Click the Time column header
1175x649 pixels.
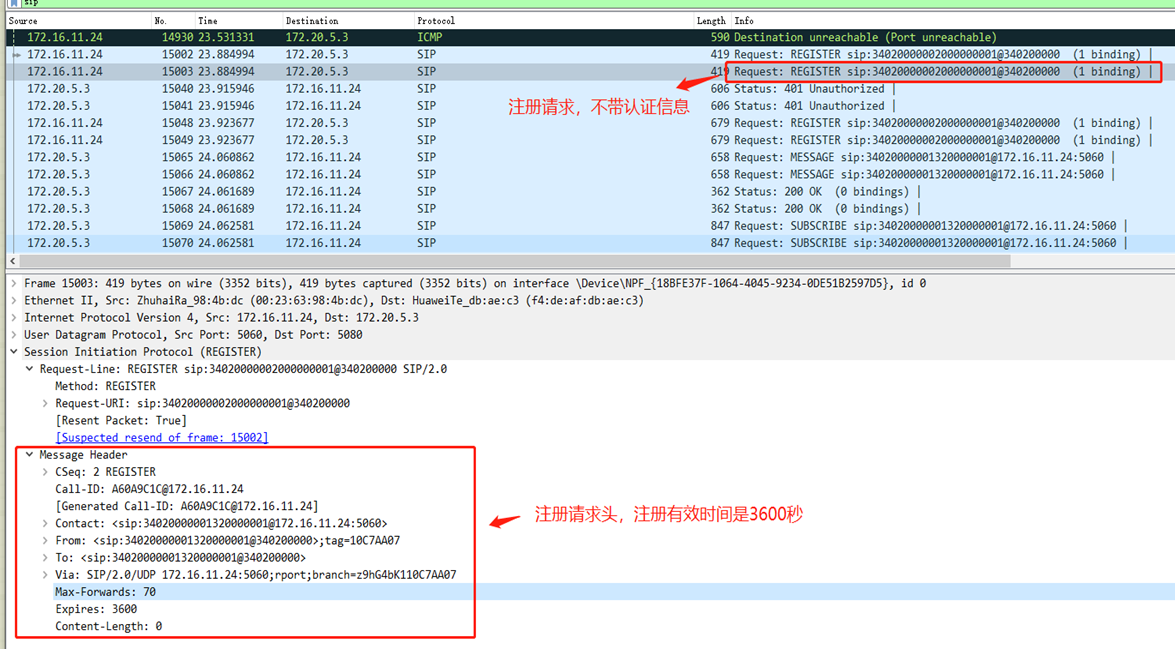(208, 21)
